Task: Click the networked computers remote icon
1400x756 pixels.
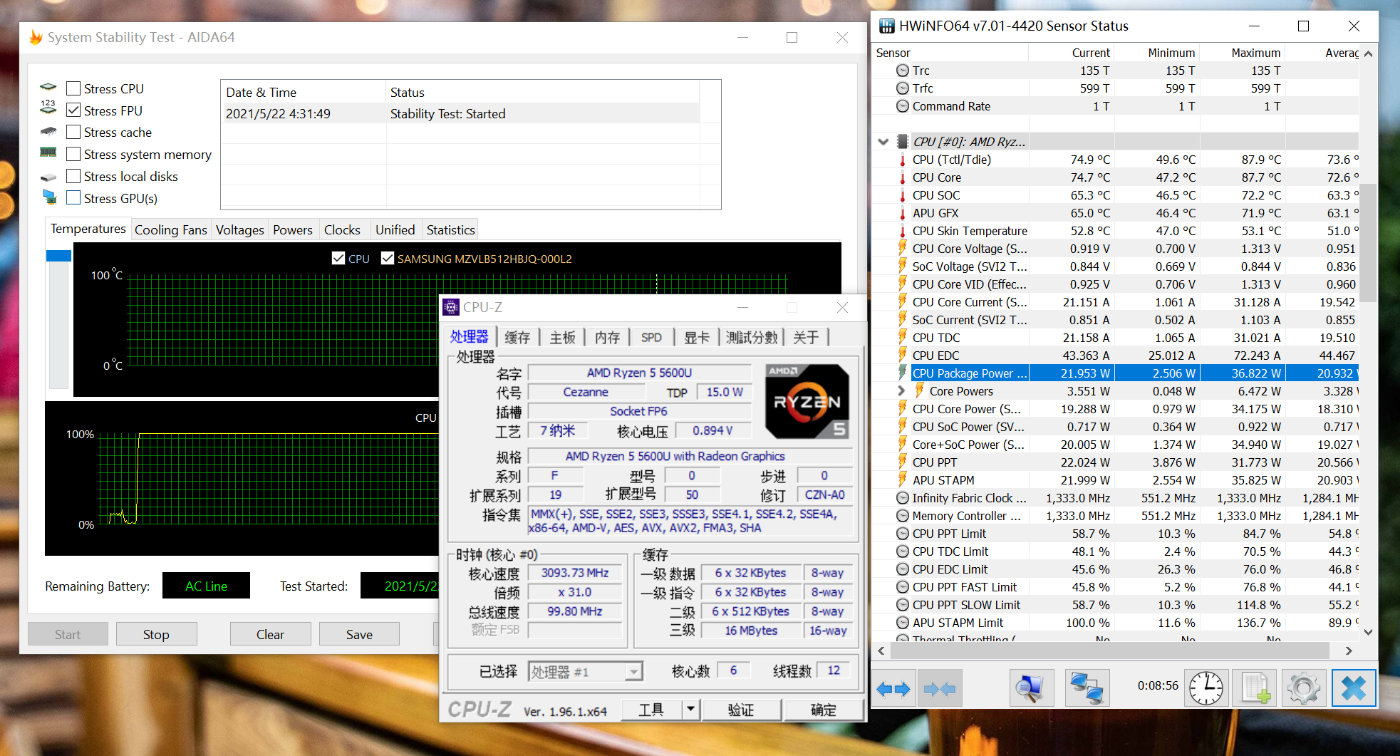Action: (x=1085, y=688)
